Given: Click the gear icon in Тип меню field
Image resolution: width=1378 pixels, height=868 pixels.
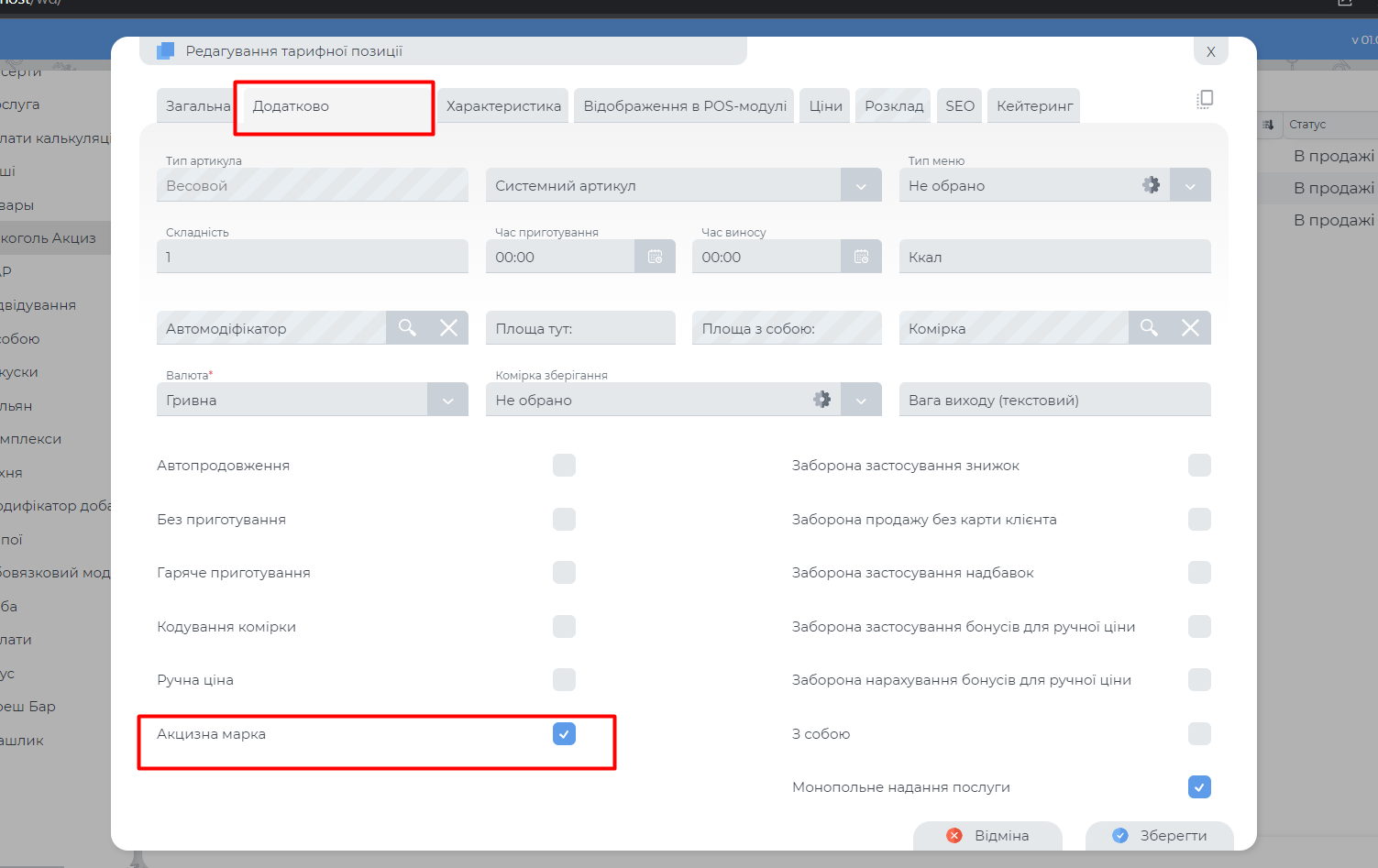Looking at the screenshot, I should point(1151,185).
